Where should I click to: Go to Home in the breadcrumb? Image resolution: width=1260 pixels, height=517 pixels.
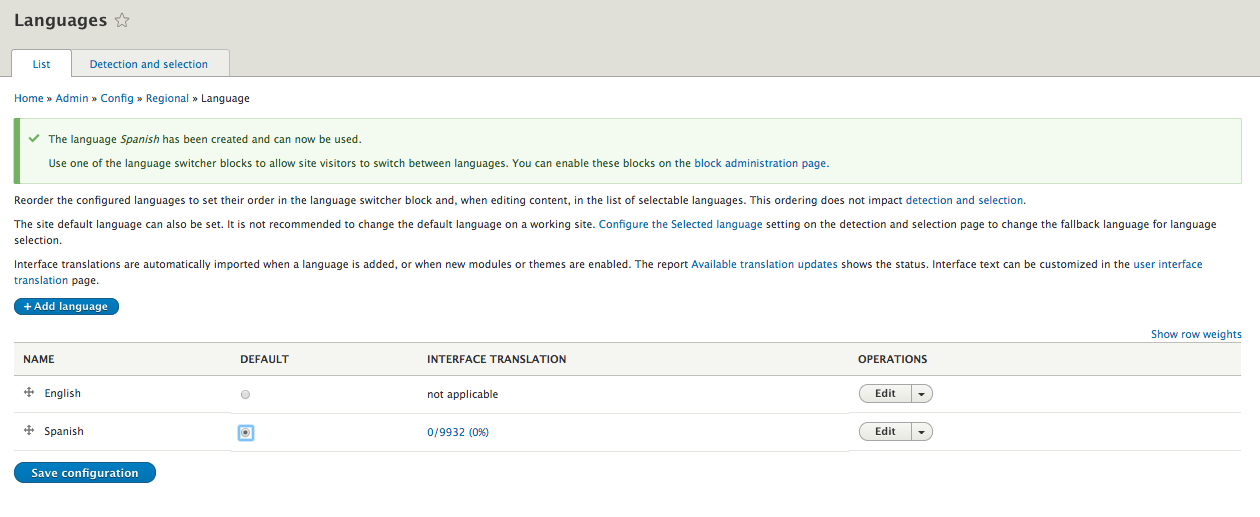(x=28, y=98)
